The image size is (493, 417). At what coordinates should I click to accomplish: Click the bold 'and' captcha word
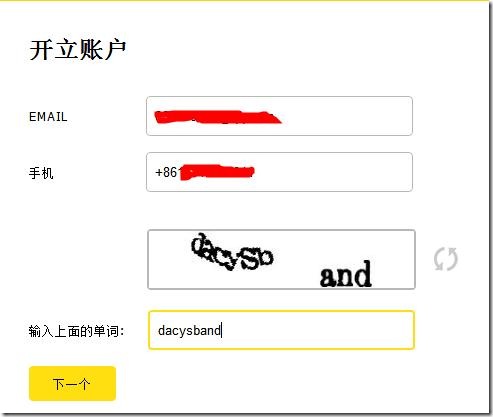[x=346, y=274]
